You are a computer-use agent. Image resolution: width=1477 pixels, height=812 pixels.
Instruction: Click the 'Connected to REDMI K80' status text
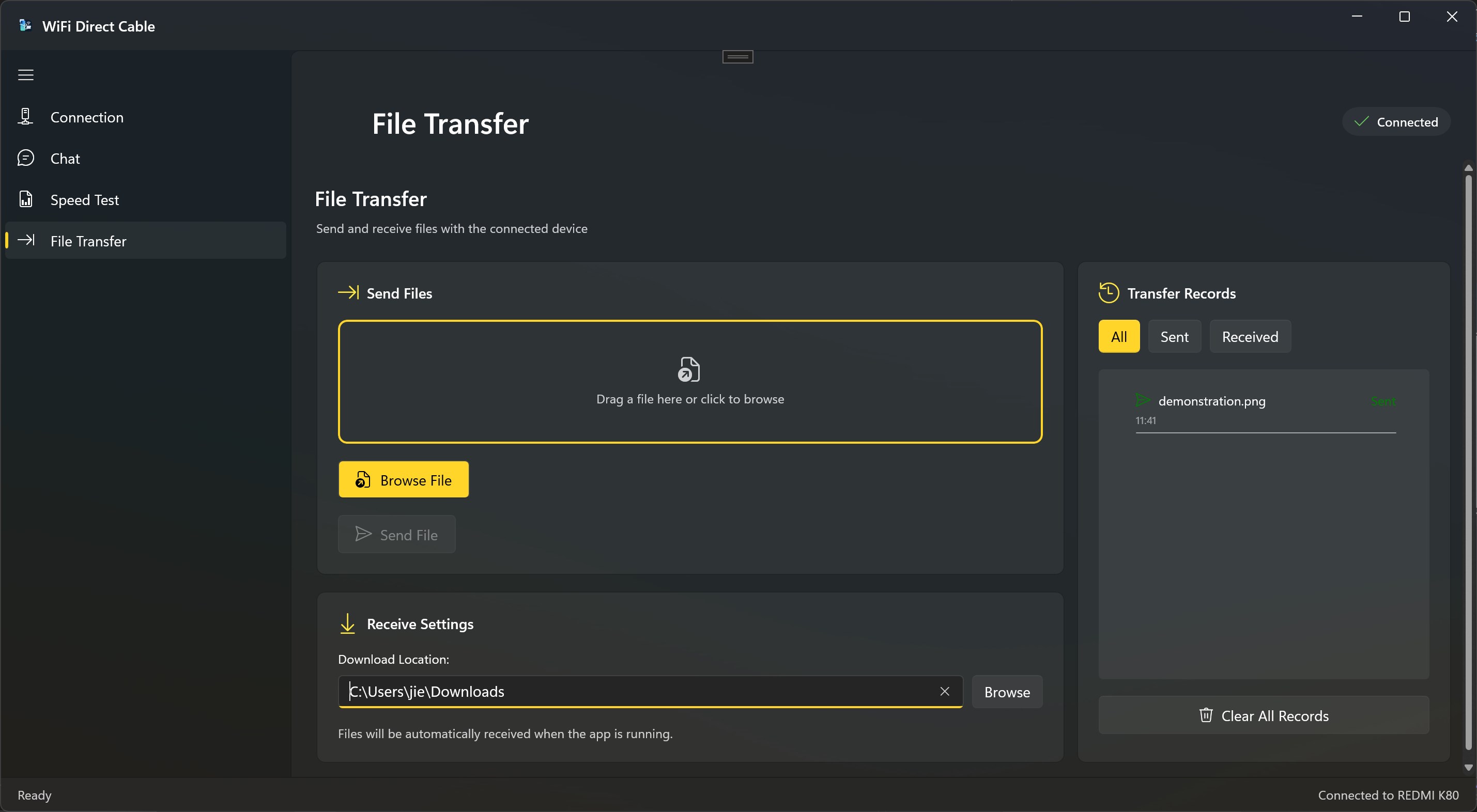coord(1388,795)
